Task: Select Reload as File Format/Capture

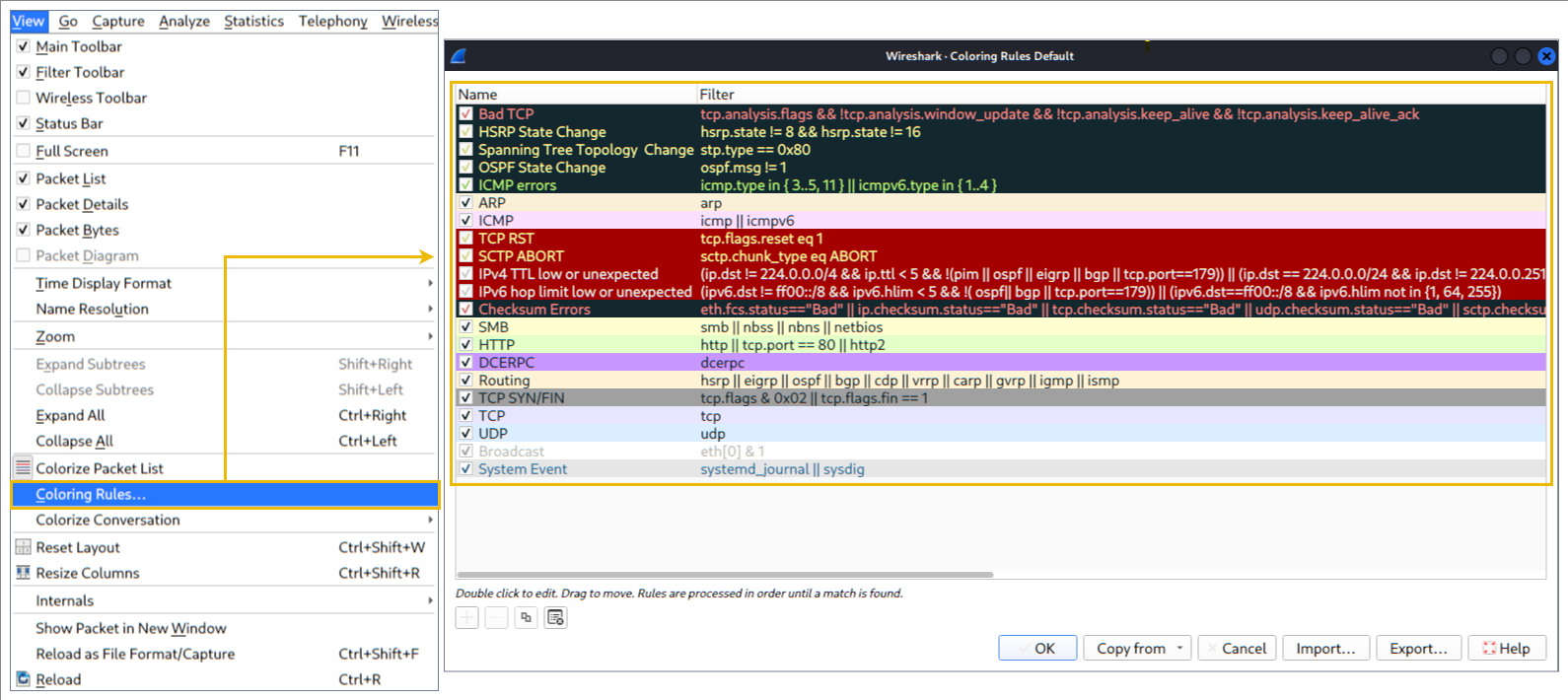Action: pyautogui.click(x=224, y=654)
